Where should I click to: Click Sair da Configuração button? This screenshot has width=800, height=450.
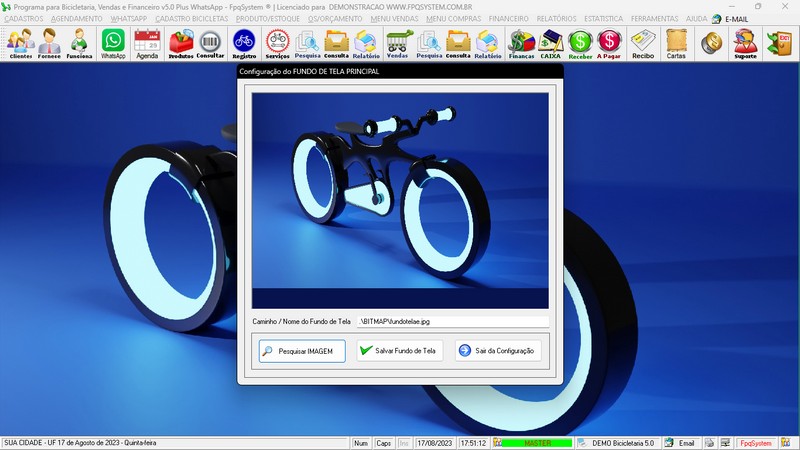(x=498, y=351)
